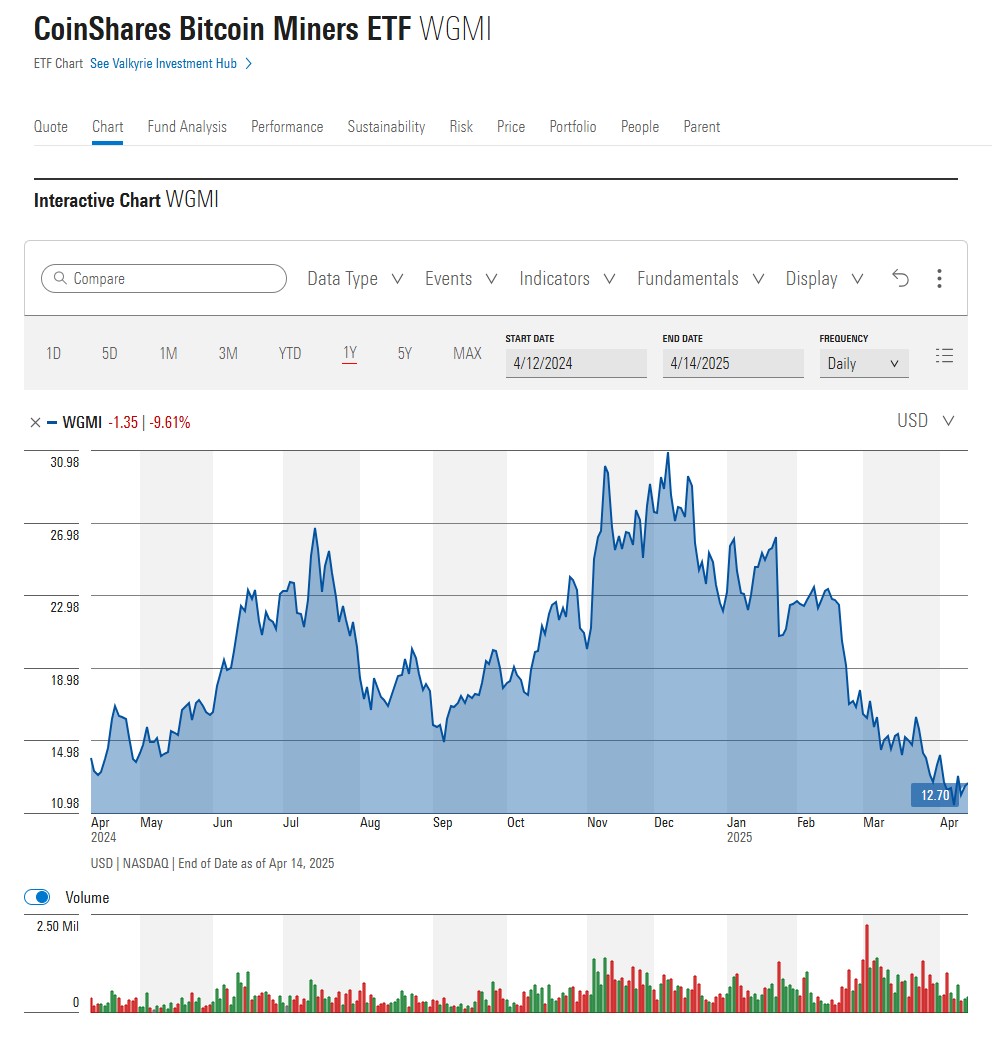Follow the See Valkyrie Investment Hub link
The image size is (992, 1062).
click(x=163, y=63)
